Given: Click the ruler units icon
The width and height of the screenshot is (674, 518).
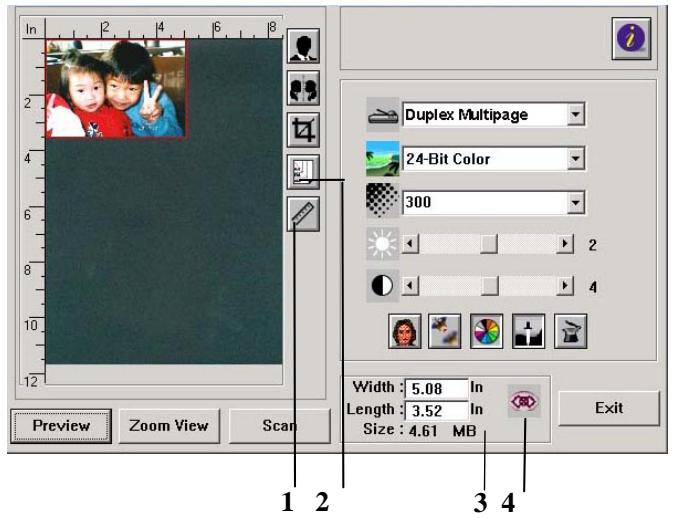Looking at the screenshot, I should click(303, 214).
